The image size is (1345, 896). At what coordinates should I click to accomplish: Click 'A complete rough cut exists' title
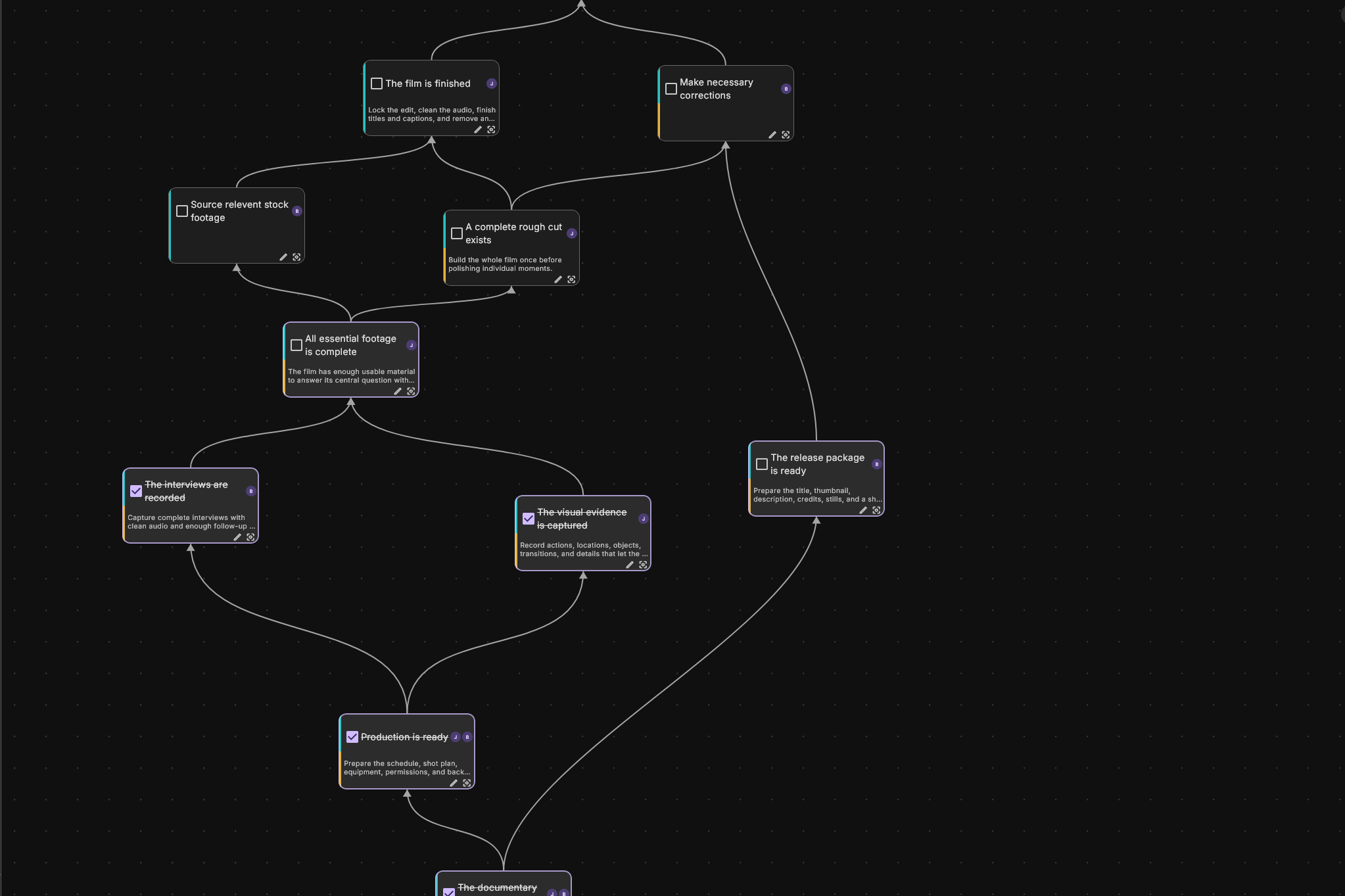pos(514,233)
